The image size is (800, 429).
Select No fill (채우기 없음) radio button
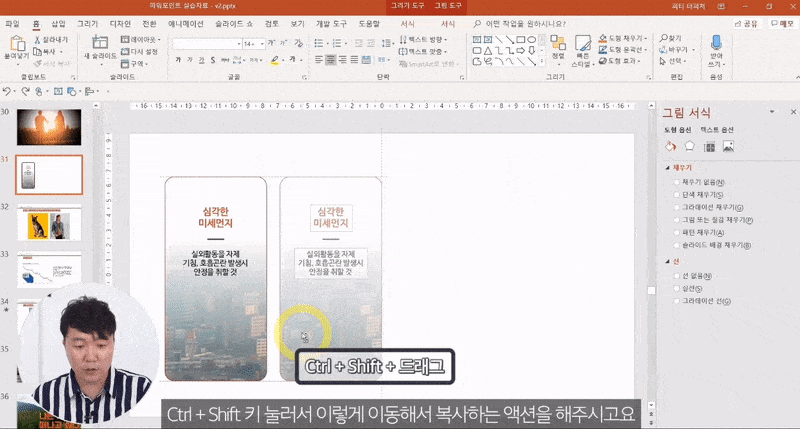click(x=677, y=182)
